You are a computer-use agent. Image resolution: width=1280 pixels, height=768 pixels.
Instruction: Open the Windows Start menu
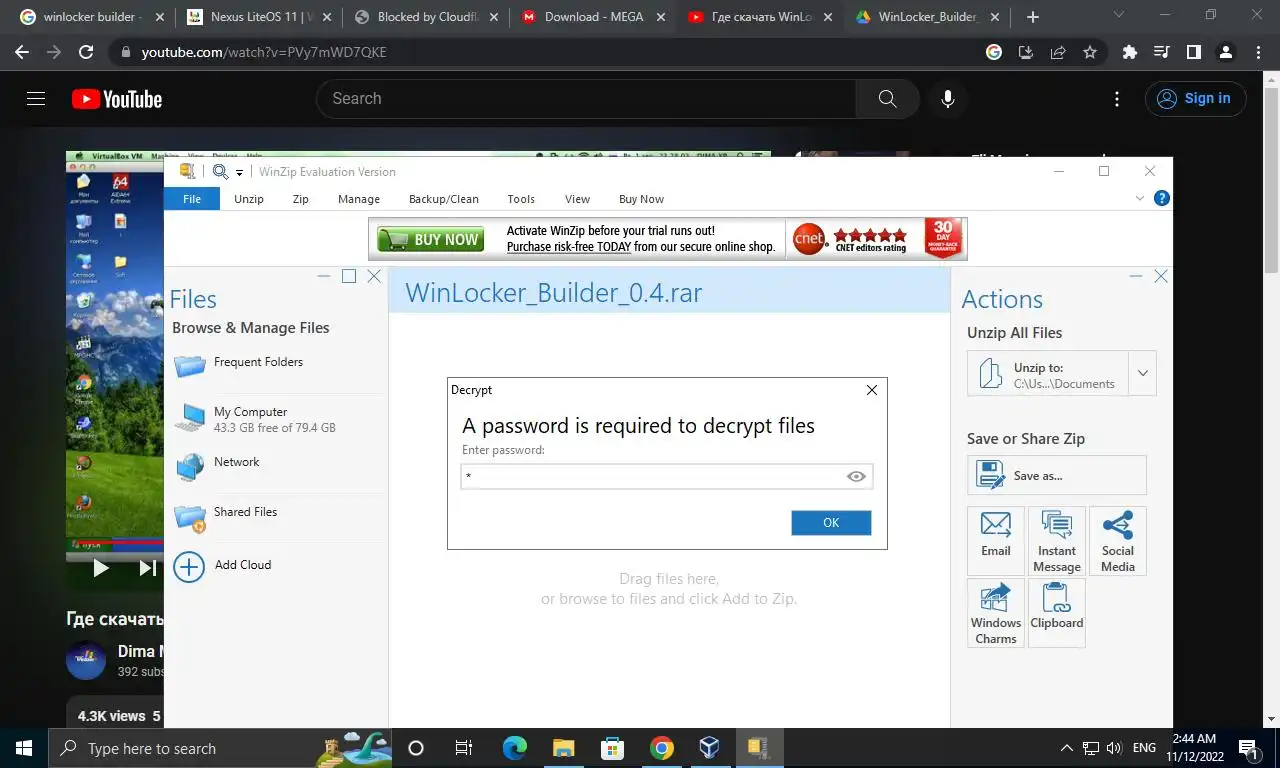24,748
